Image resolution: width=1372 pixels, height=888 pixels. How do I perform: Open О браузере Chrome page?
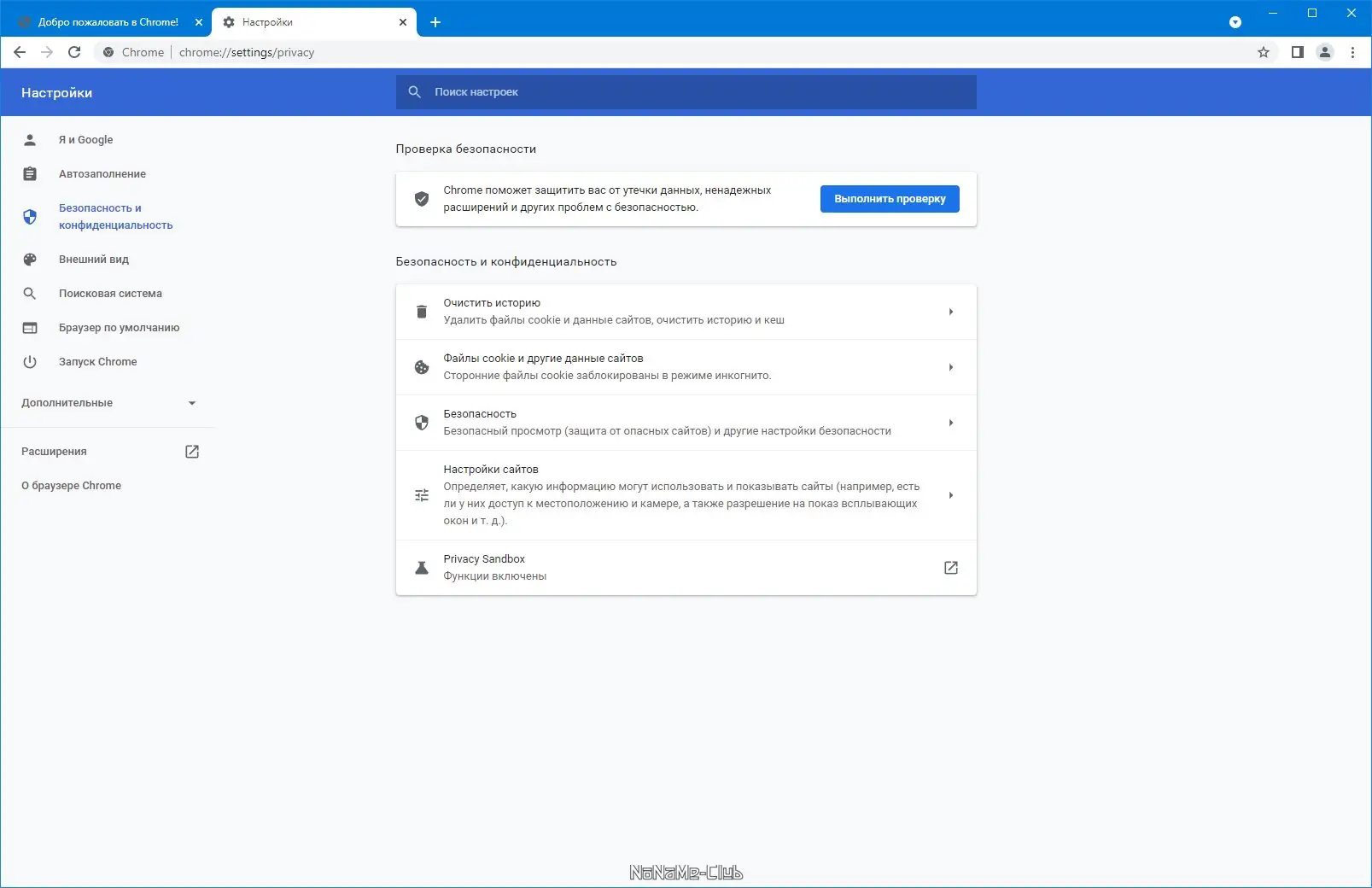[x=72, y=485]
